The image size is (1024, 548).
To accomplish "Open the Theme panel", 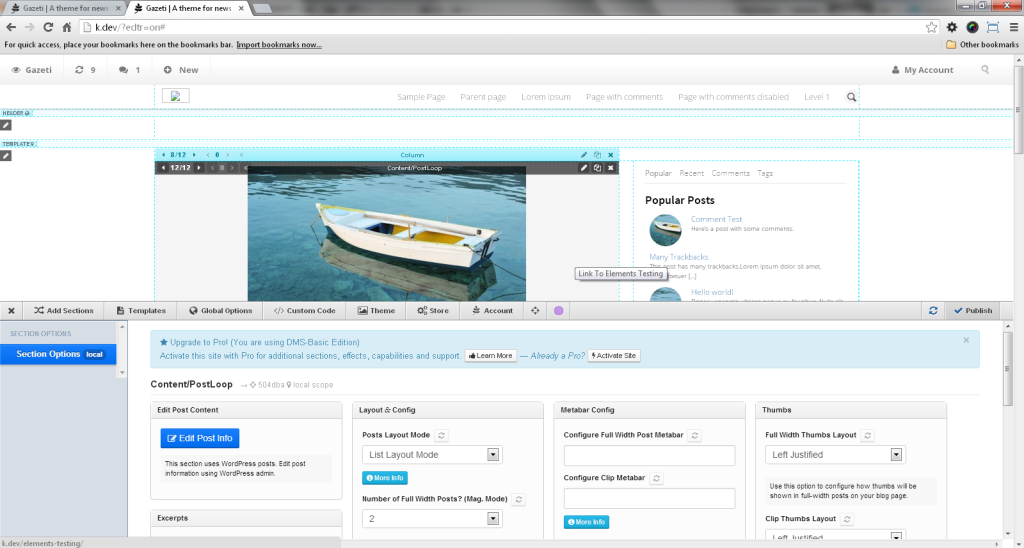I will (376, 311).
